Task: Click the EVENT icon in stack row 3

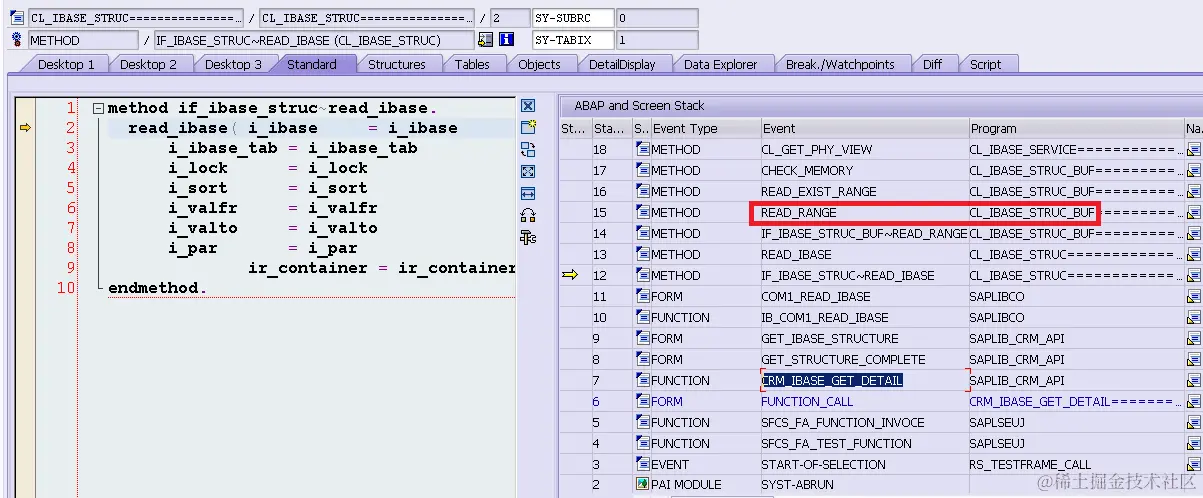Action: [643, 465]
